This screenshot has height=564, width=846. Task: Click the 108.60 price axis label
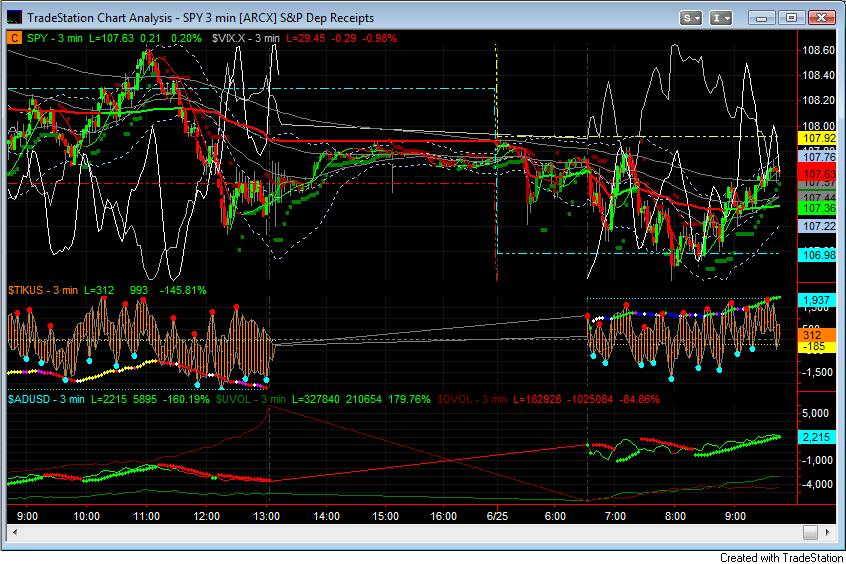coord(818,50)
